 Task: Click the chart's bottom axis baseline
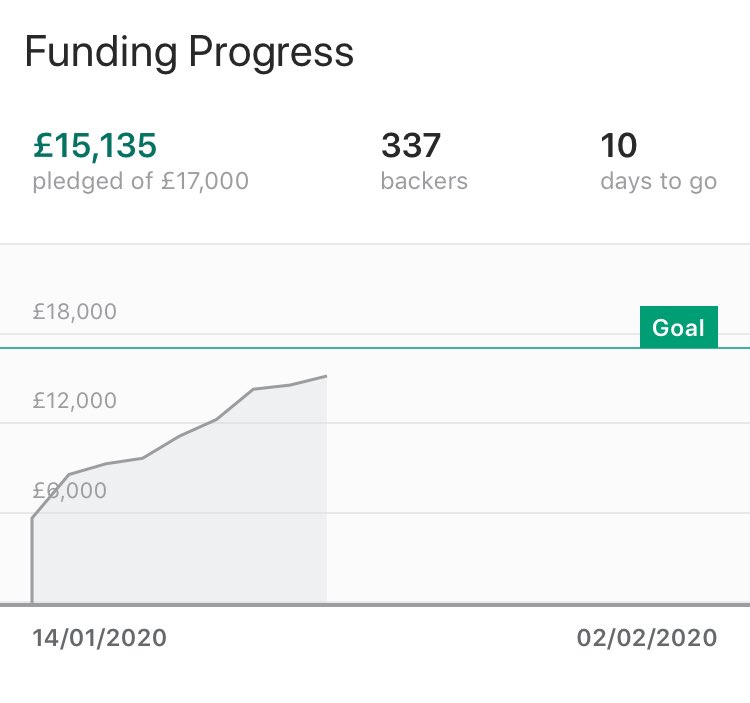point(375,605)
